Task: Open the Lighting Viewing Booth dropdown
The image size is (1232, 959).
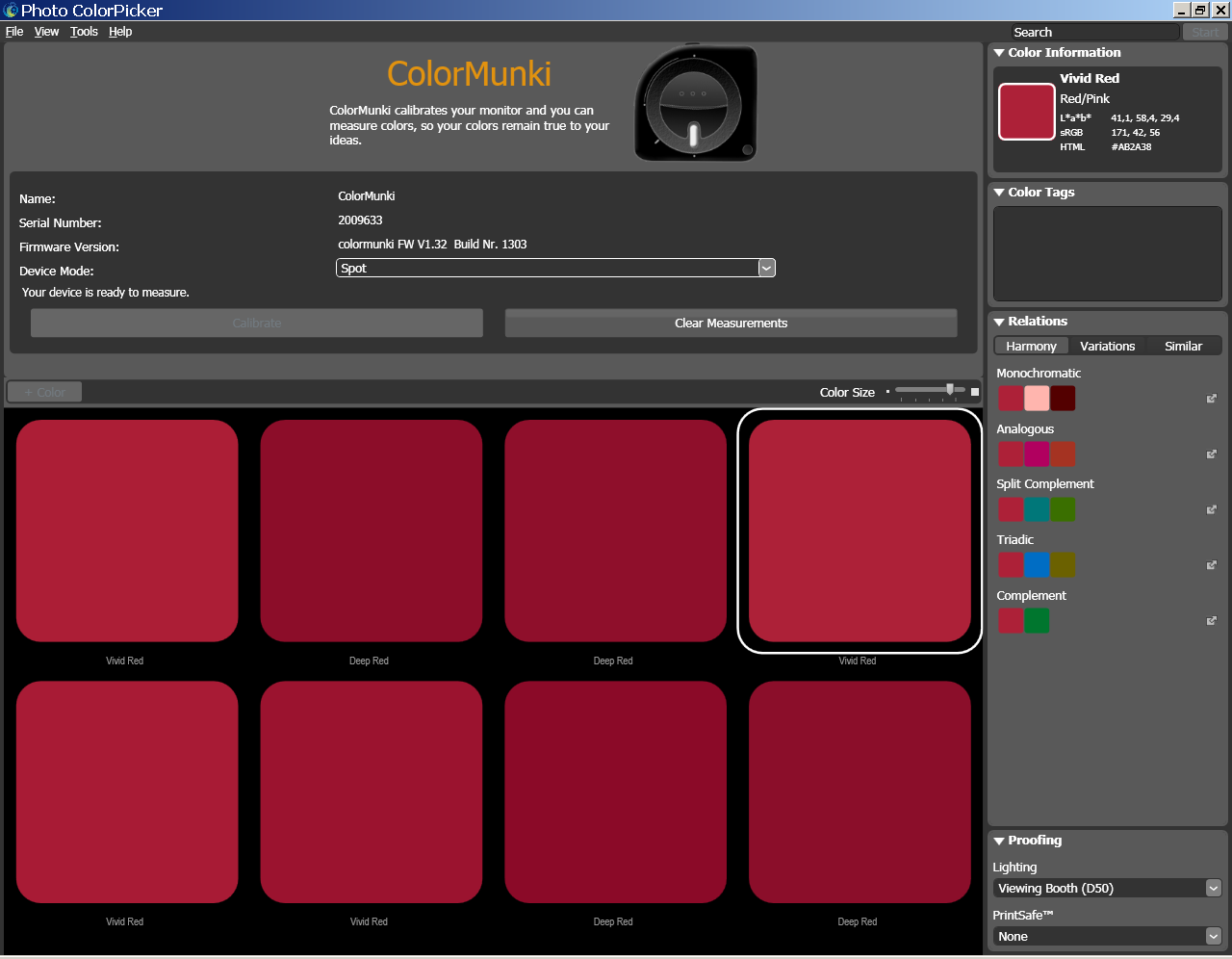Action: [x=1108, y=888]
